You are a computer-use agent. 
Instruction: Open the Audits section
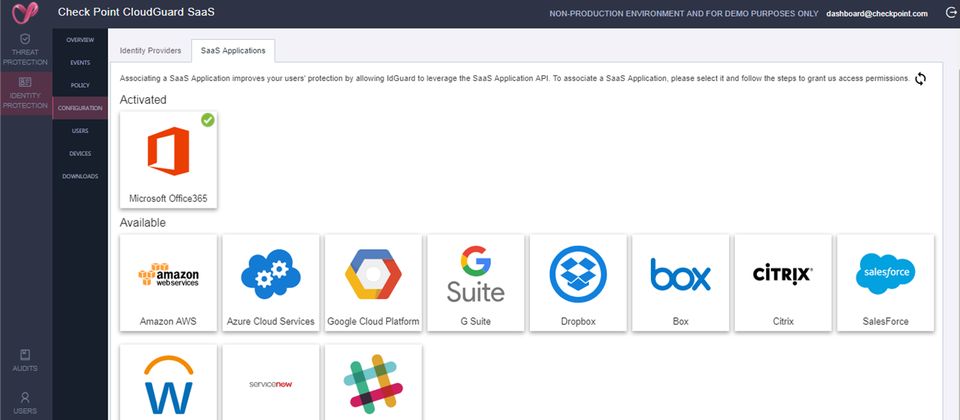pyautogui.click(x=25, y=360)
